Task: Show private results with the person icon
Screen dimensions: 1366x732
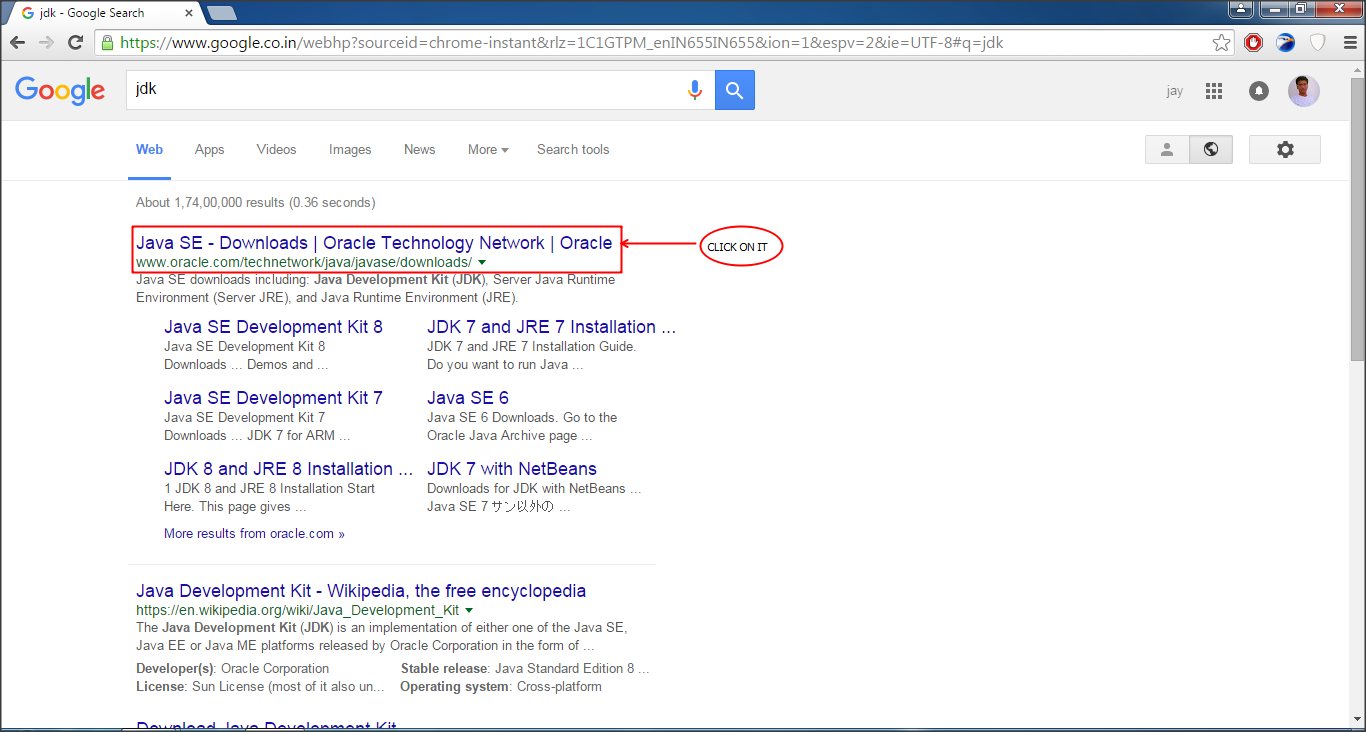Action: [x=1167, y=149]
